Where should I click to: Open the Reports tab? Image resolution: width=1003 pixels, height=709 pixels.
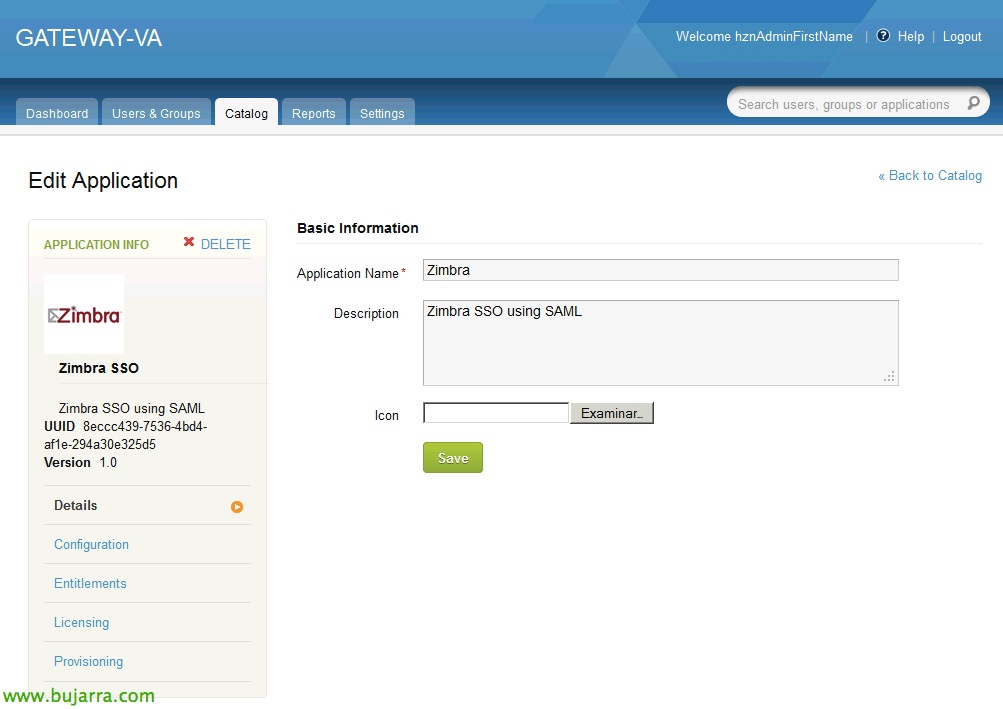point(313,113)
